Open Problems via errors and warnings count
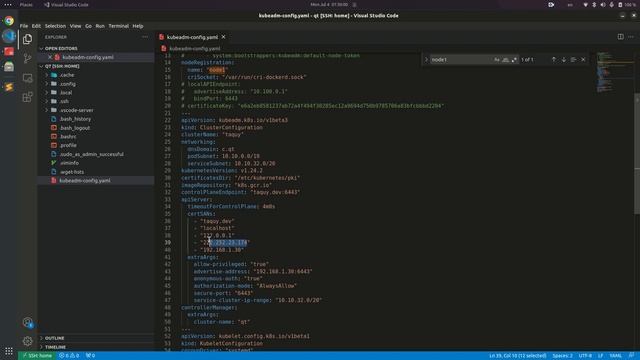Viewport: 640px width, 360px height. (69, 356)
